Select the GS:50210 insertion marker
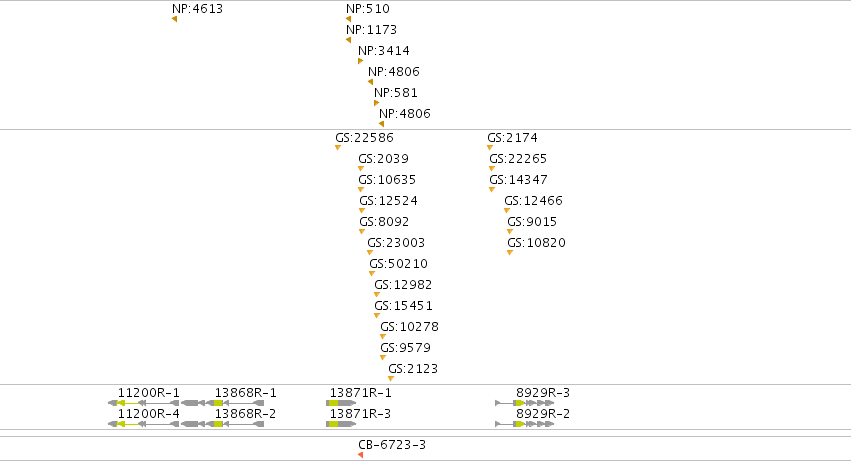This screenshot has width=851, height=461. tap(372, 274)
